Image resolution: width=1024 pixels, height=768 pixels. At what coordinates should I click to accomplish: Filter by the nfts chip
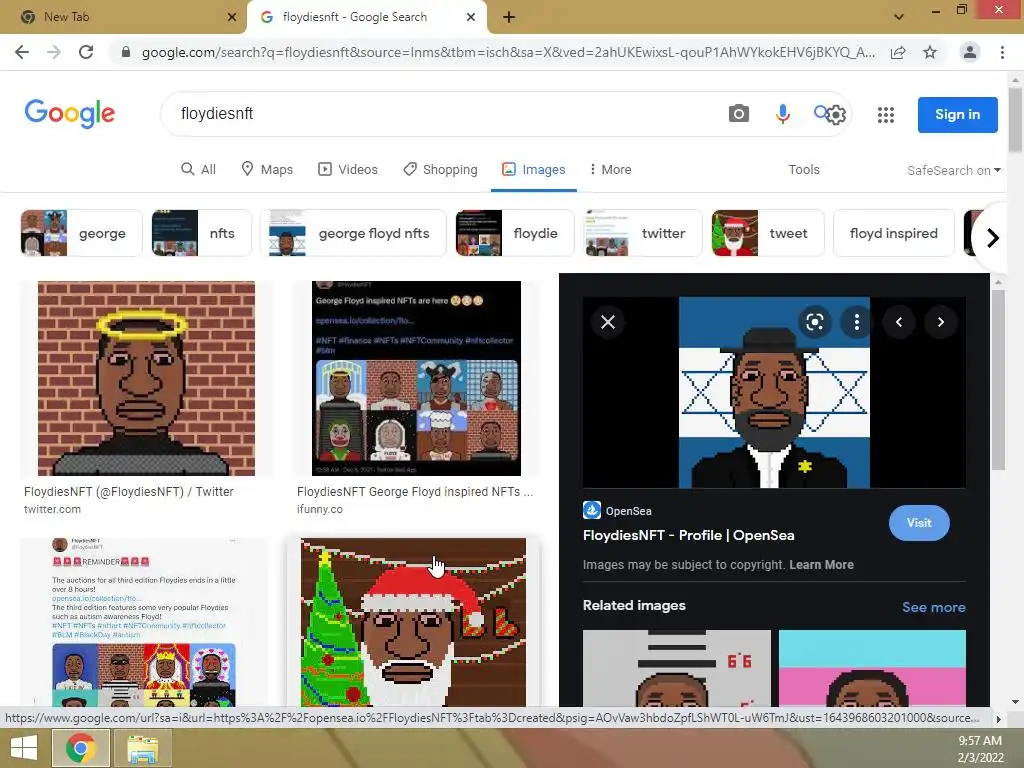[x=201, y=233]
